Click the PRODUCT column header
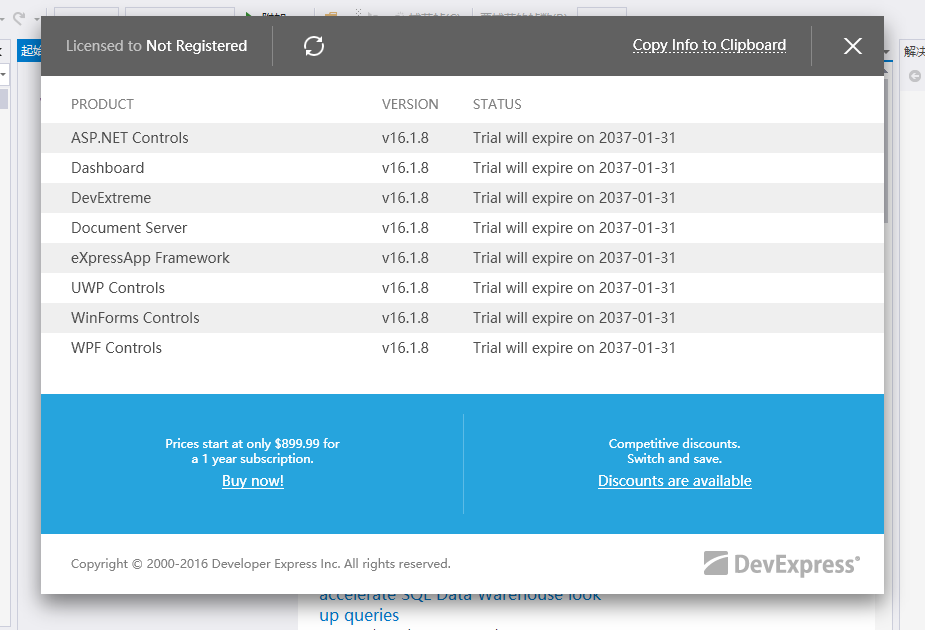 click(x=102, y=104)
